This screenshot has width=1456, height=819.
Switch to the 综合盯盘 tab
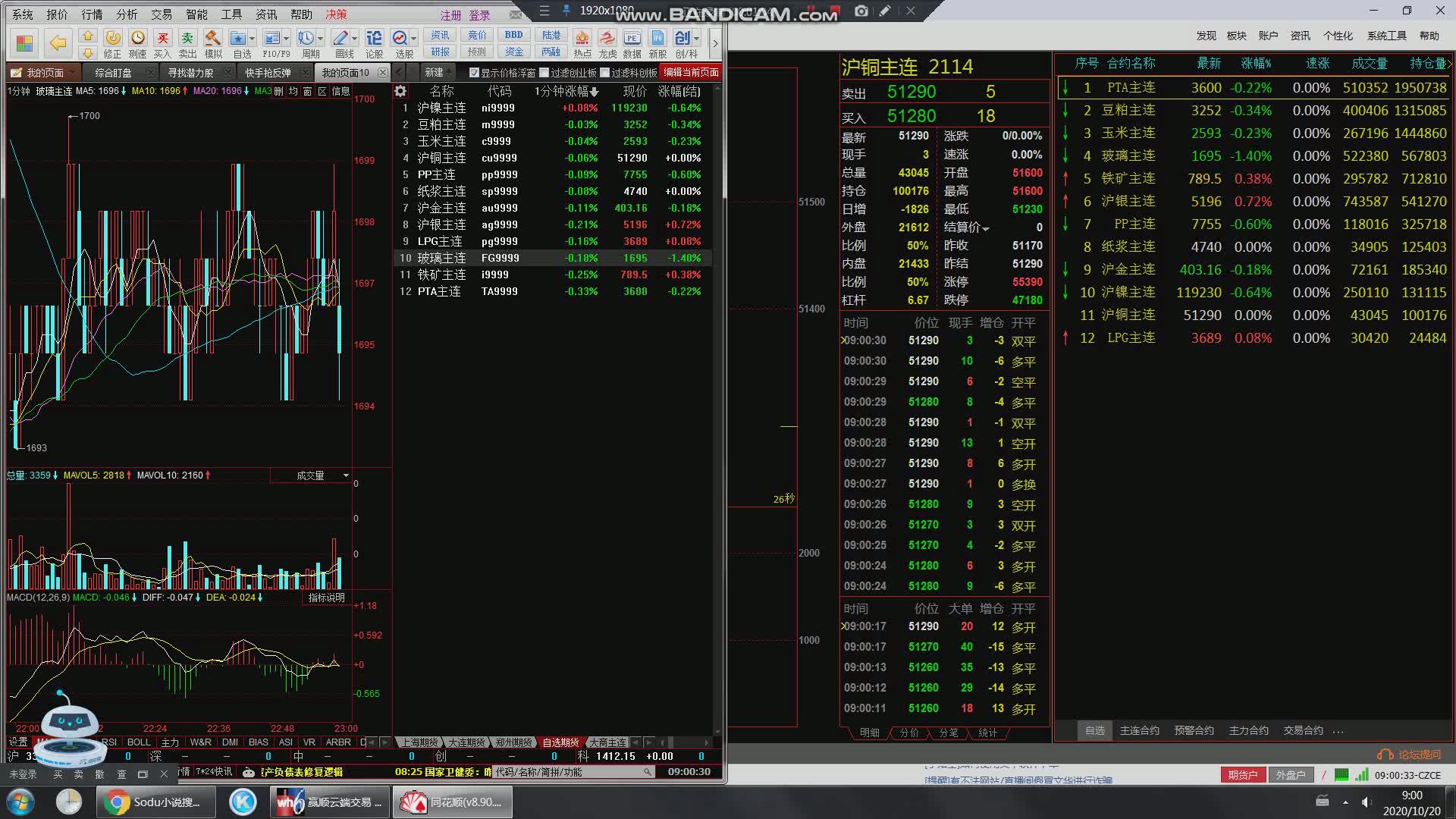(113, 73)
